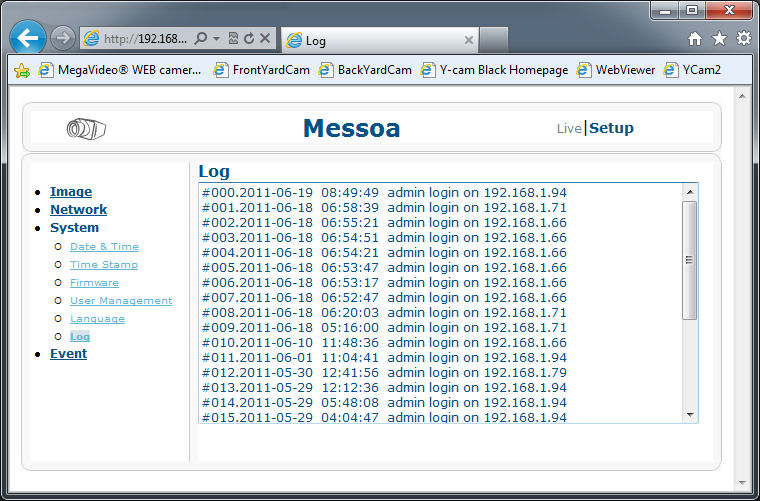The height and width of the screenshot is (501, 760).
Task: Click the search magnifier in address bar
Action: click(x=200, y=38)
